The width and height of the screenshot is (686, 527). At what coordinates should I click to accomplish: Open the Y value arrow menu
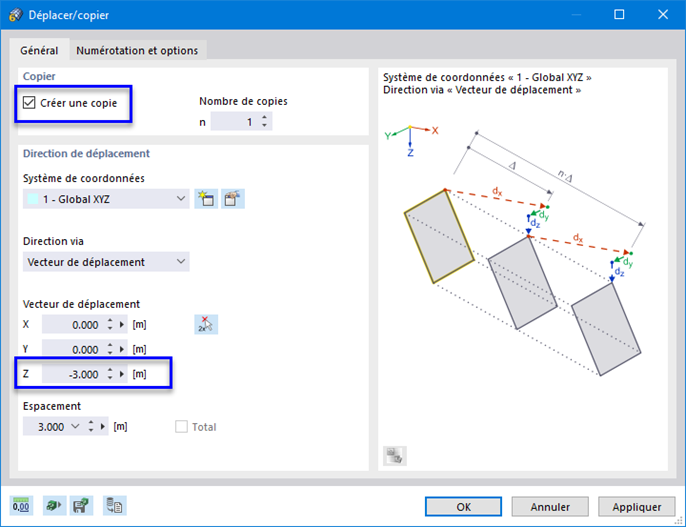click(122, 349)
